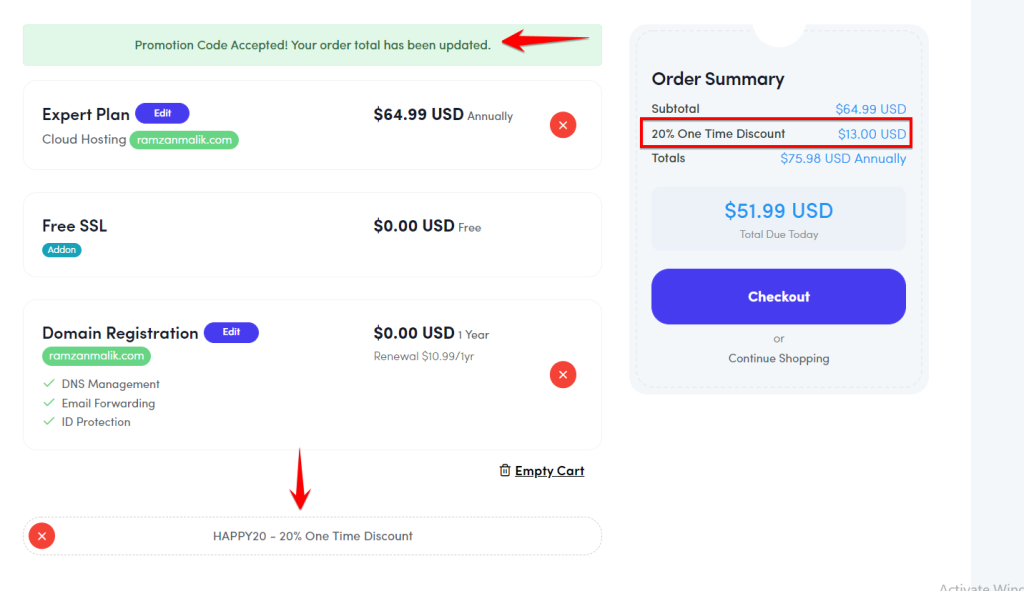Select the 20% One Time Discount row
Screen dimensions: 1024x591
[x=778, y=134]
